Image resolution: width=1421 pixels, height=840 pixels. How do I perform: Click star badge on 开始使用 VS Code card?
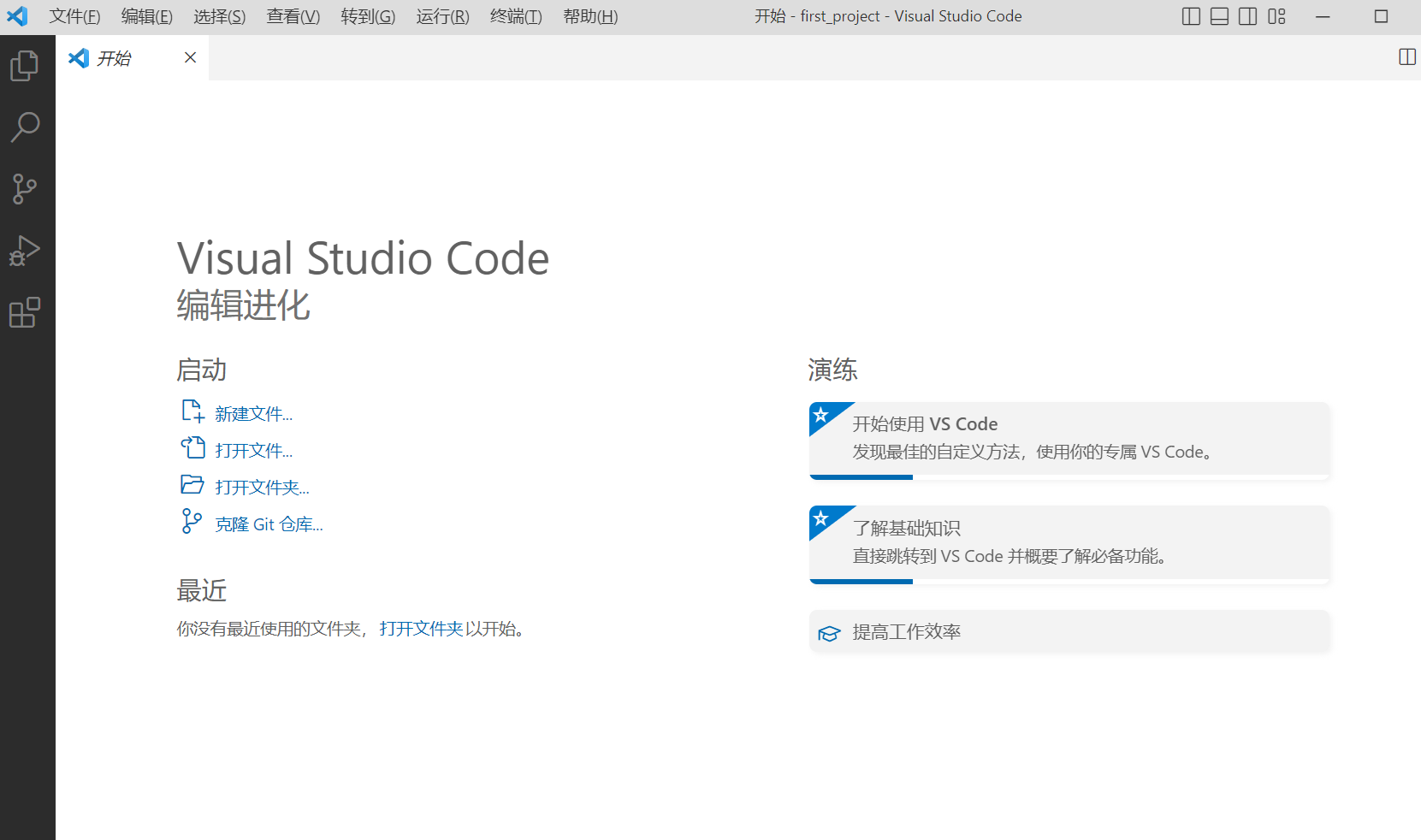tap(821, 415)
